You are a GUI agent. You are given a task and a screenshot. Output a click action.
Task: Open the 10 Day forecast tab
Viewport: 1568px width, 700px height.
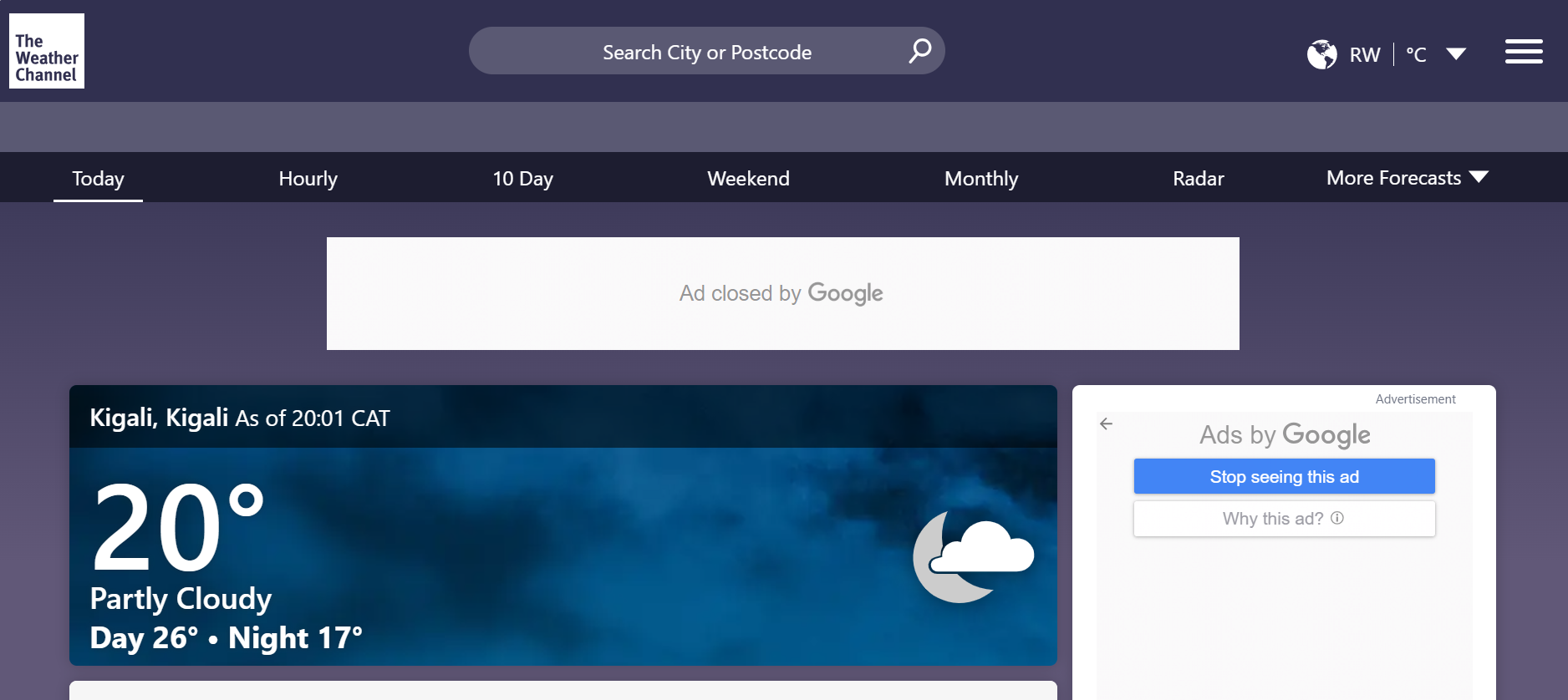tap(522, 179)
